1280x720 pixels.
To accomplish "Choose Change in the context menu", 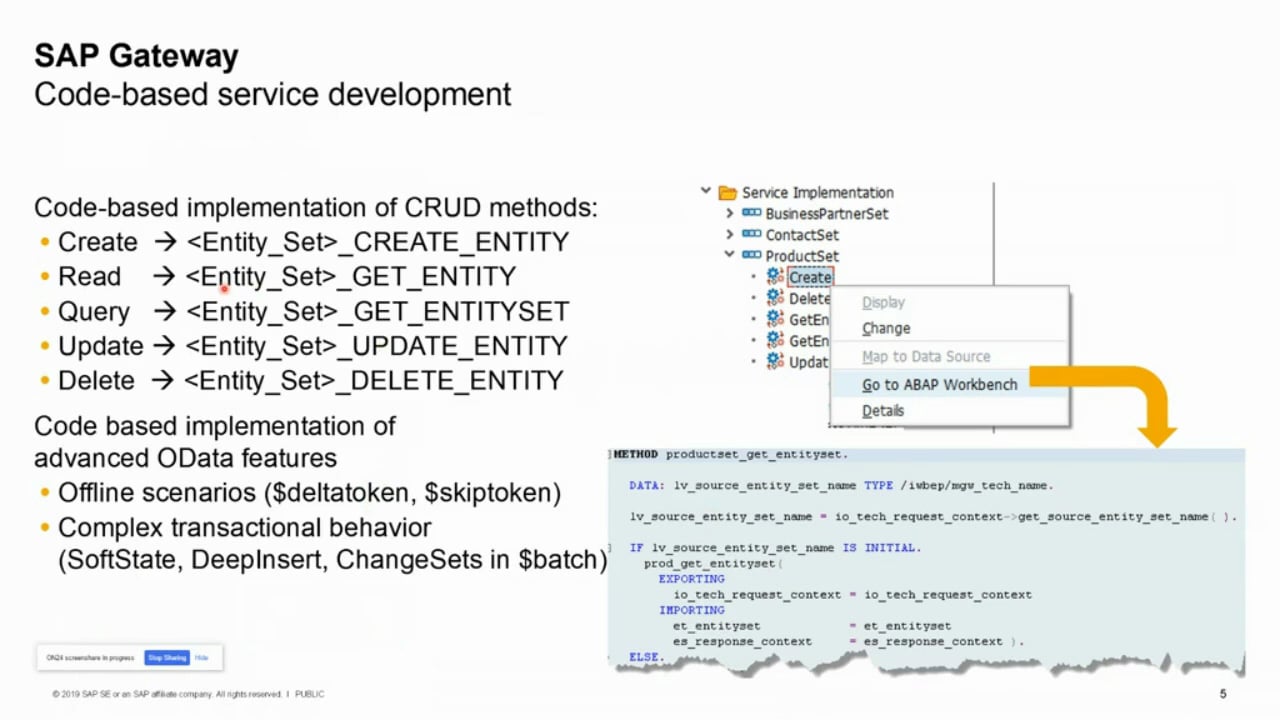I will (886, 328).
